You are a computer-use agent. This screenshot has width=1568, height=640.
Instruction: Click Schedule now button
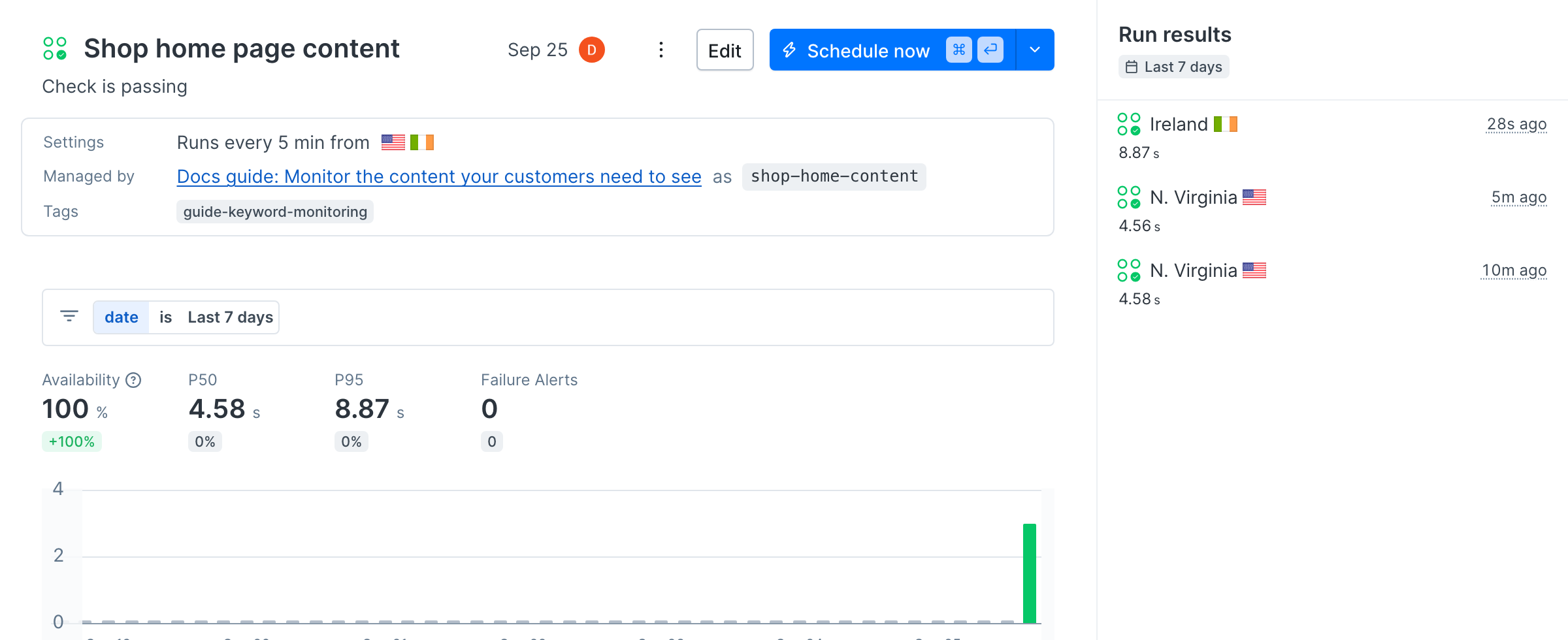tap(892, 50)
